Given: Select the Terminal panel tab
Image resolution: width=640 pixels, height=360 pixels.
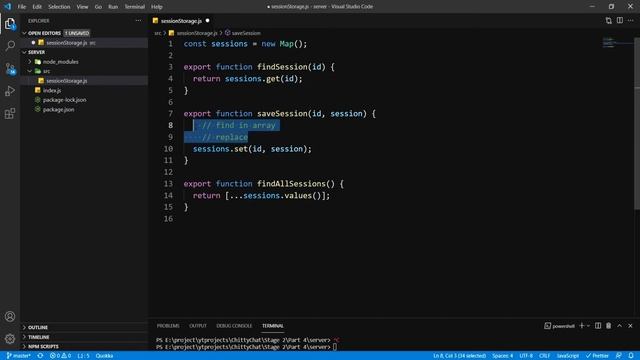Looking at the screenshot, I should click(273, 326).
